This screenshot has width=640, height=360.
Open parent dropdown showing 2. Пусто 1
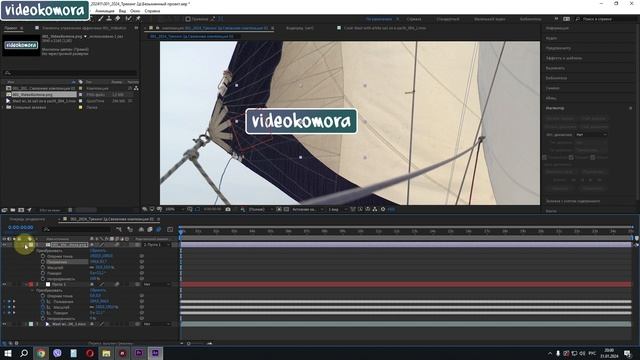click(156, 244)
